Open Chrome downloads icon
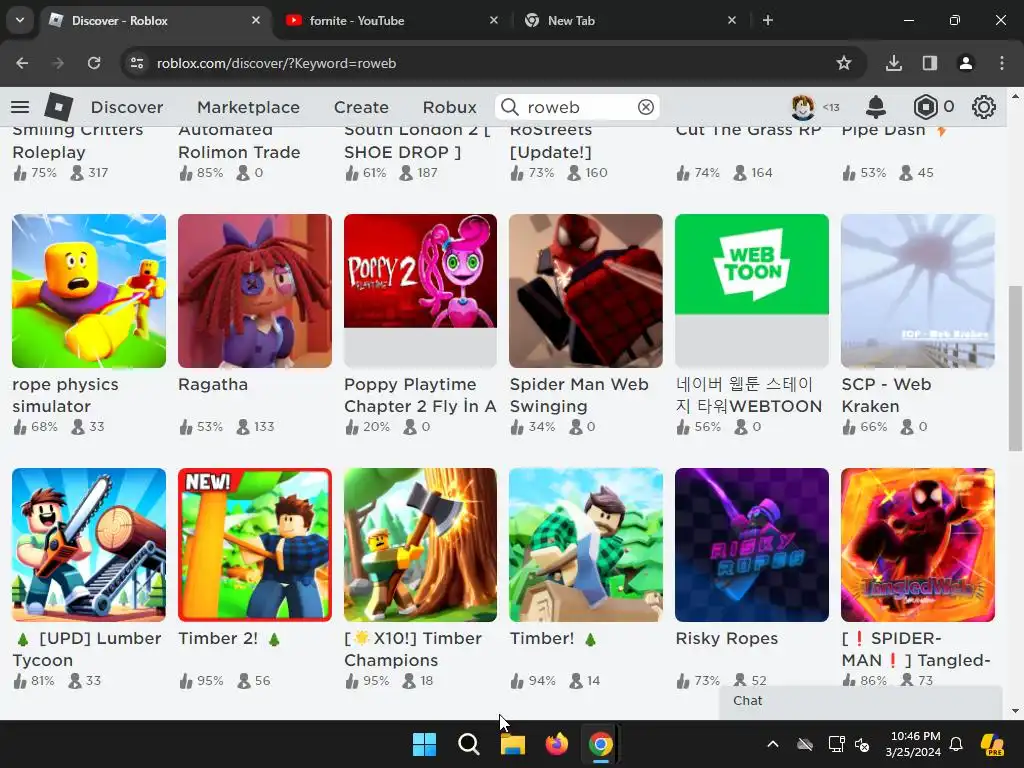This screenshot has height=768, width=1024. 893,63
